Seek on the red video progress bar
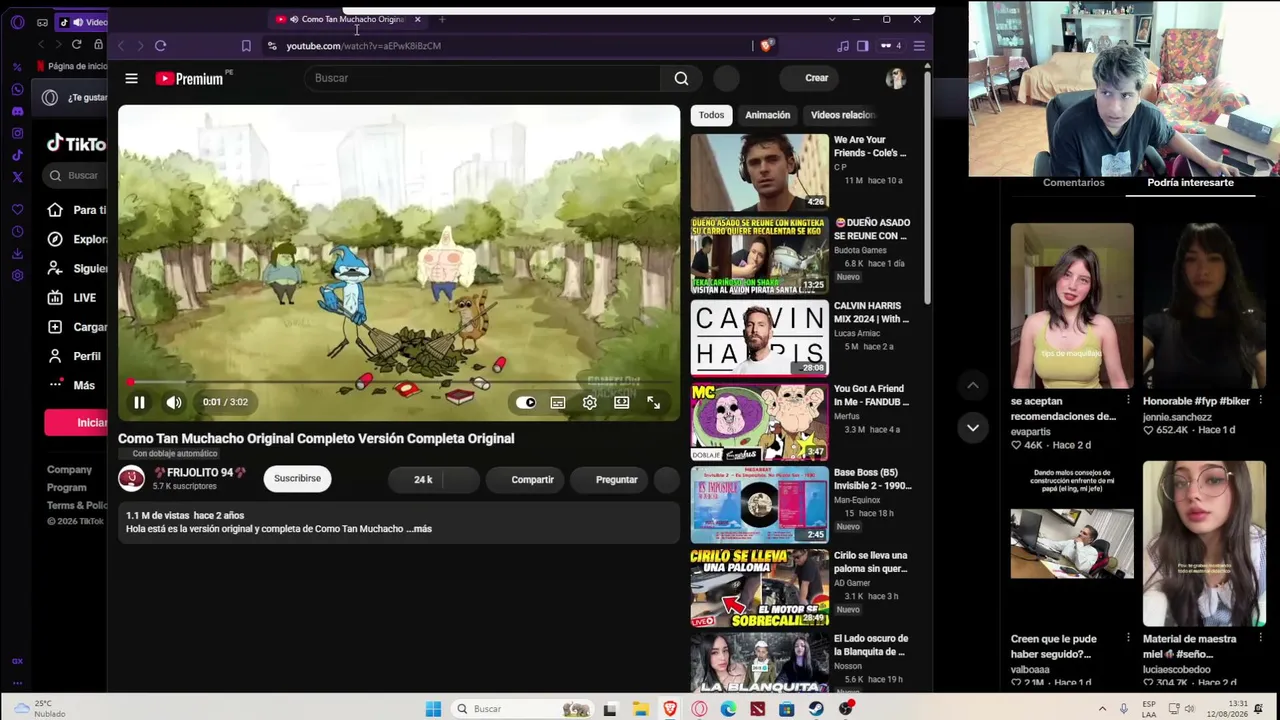Image resolution: width=1280 pixels, height=720 pixels. [x=399, y=382]
